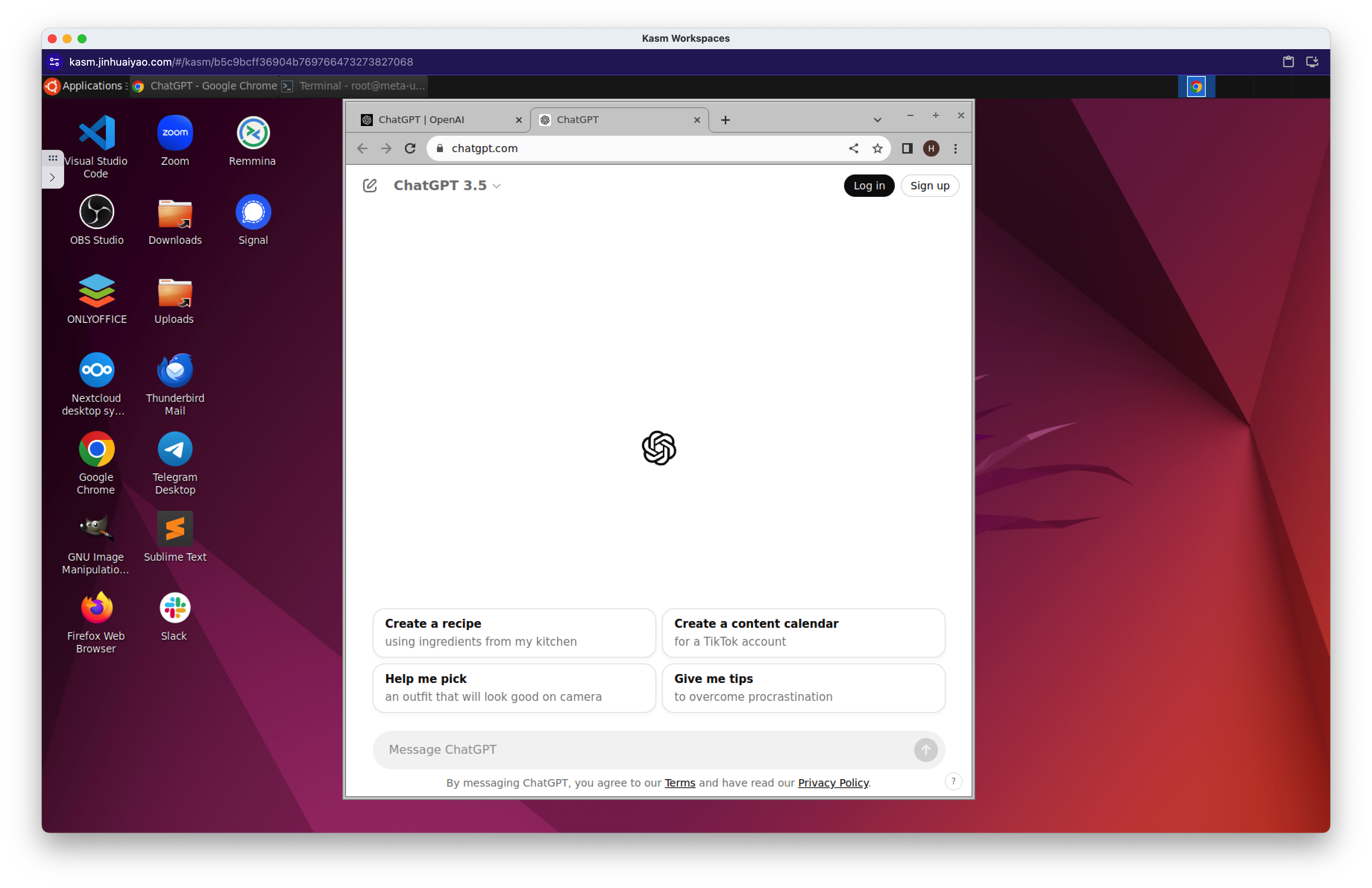This screenshot has height=888, width=1372.
Task: Launch Sublime Text from desktop
Action: tap(175, 536)
